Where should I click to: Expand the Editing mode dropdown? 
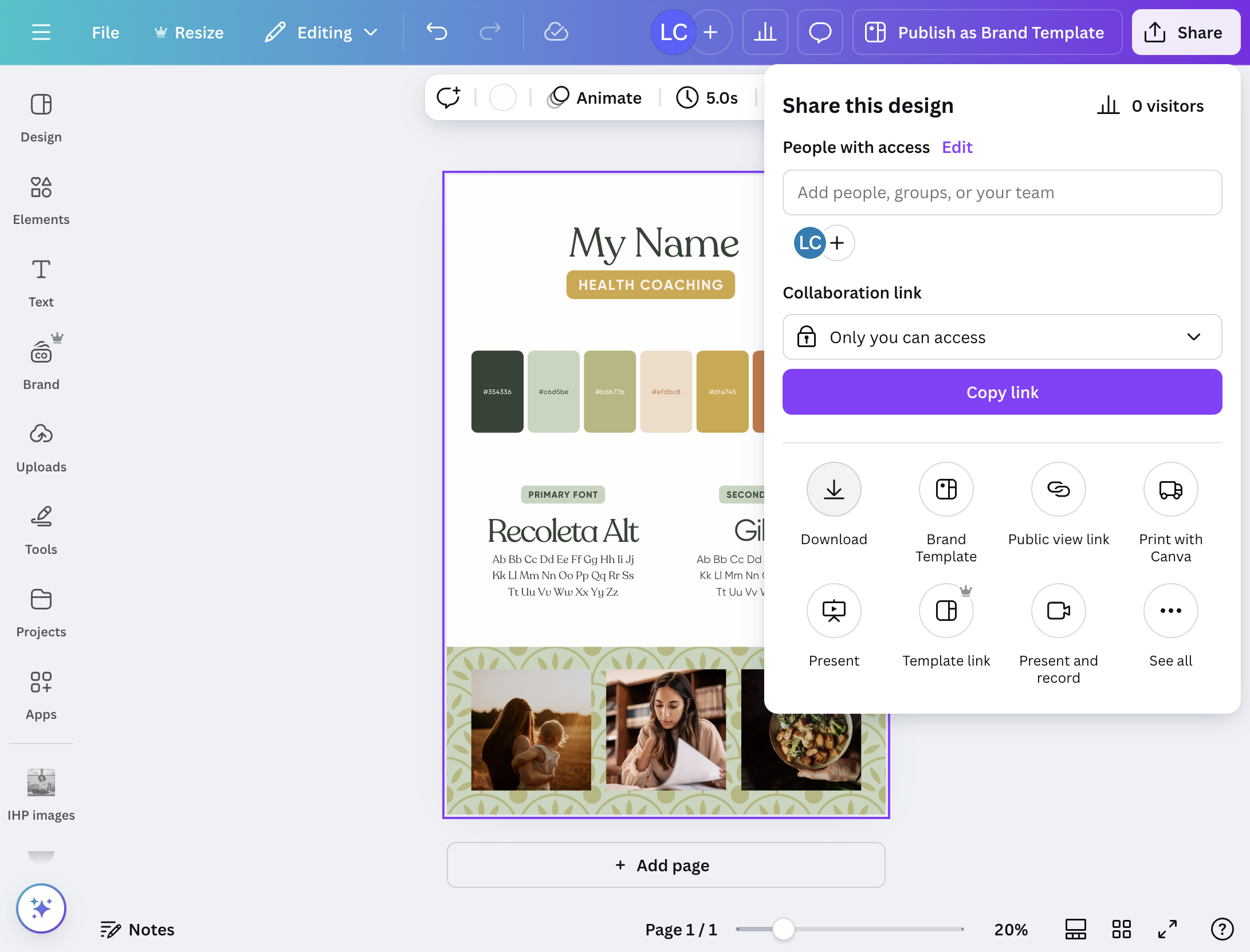[x=321, y=32]
